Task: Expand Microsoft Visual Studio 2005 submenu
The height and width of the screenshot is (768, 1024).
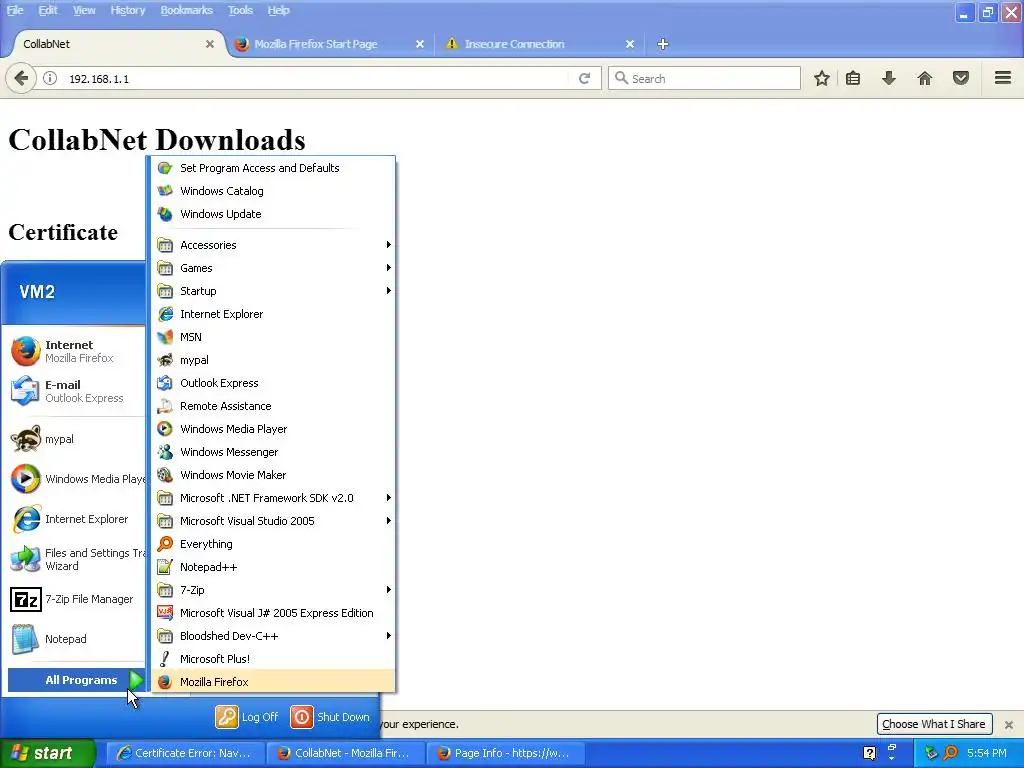Action: (273, 521)
